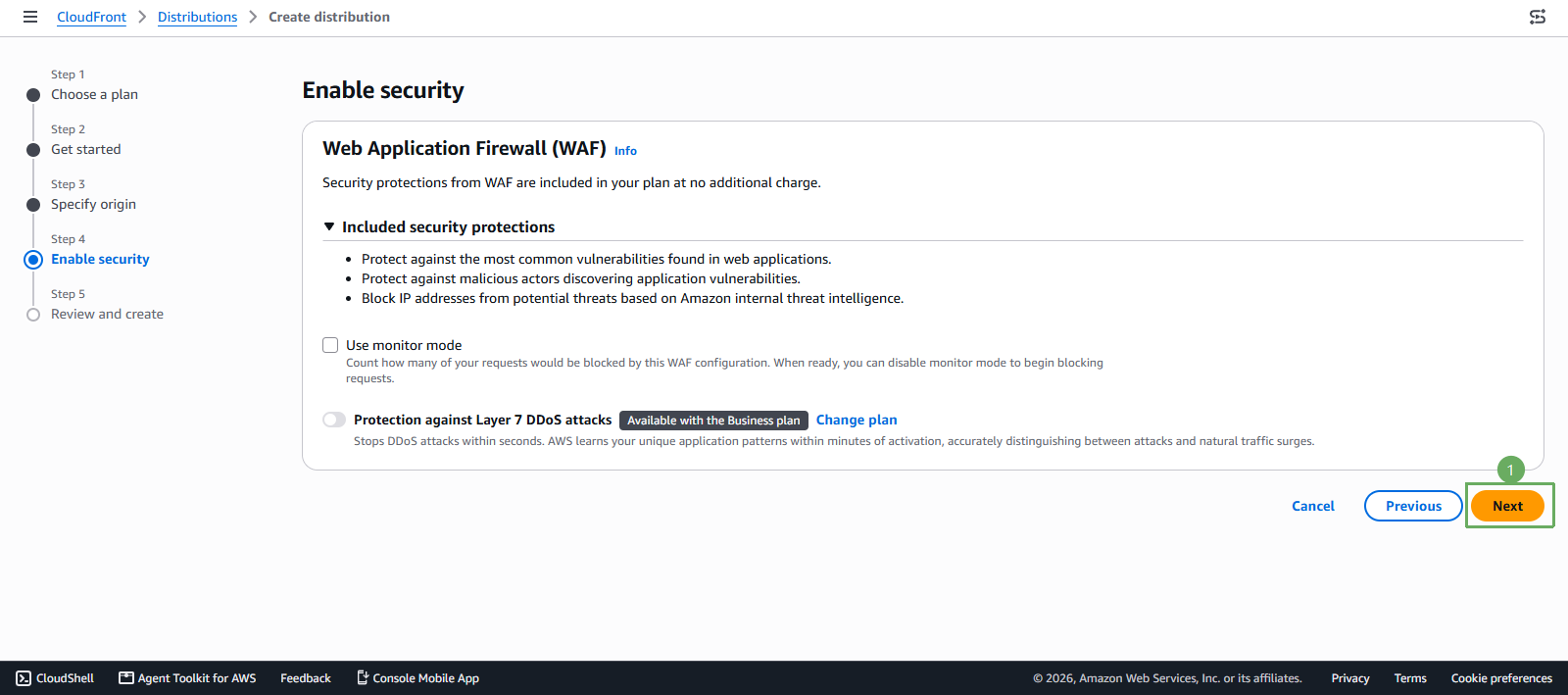This screenshot has width=1568, height=695.
Task: Open the hamburger navigation menu
Action: click(x=30, y=17)
